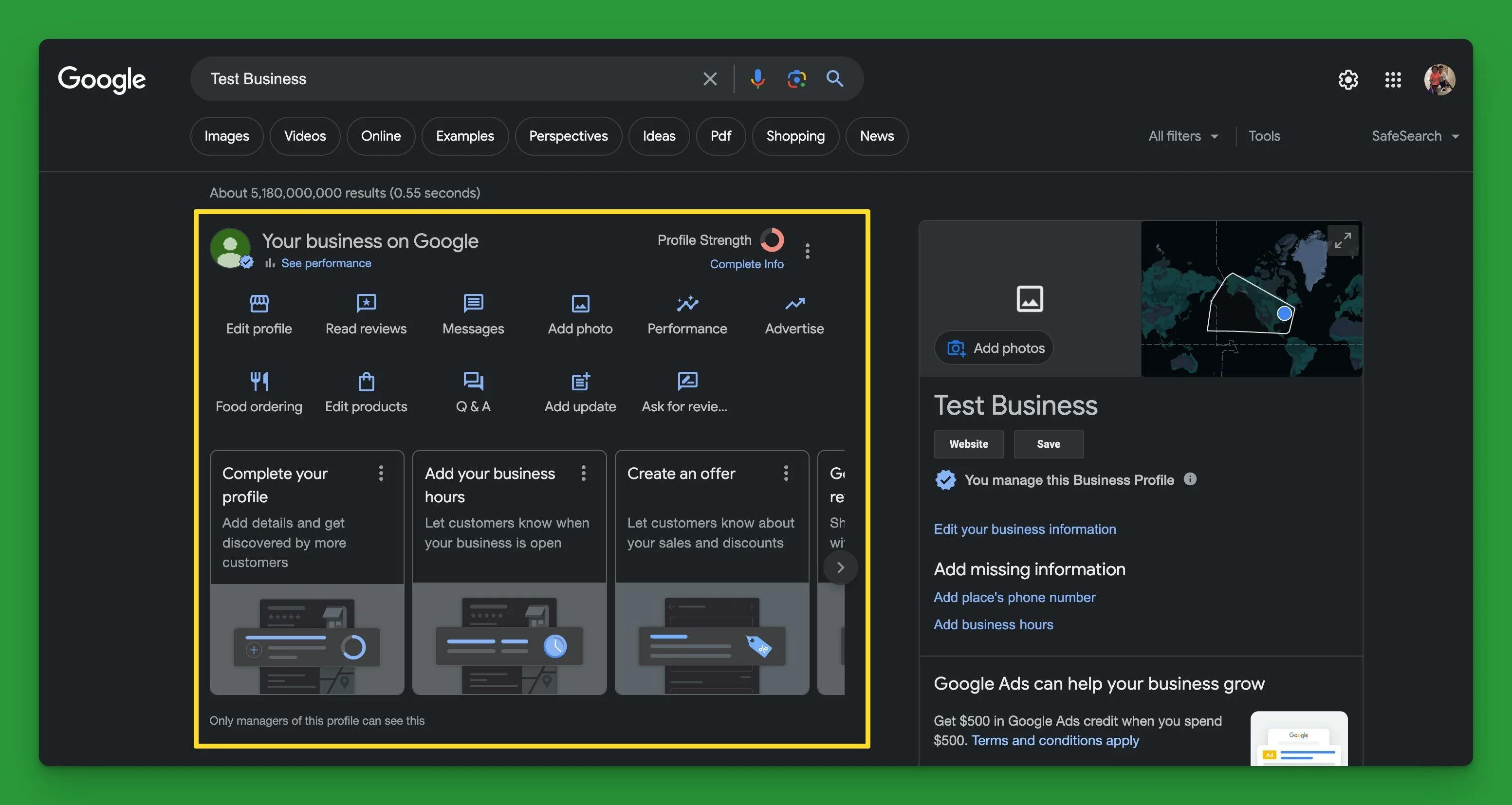Search by image with Lens icon

[796, 79]
